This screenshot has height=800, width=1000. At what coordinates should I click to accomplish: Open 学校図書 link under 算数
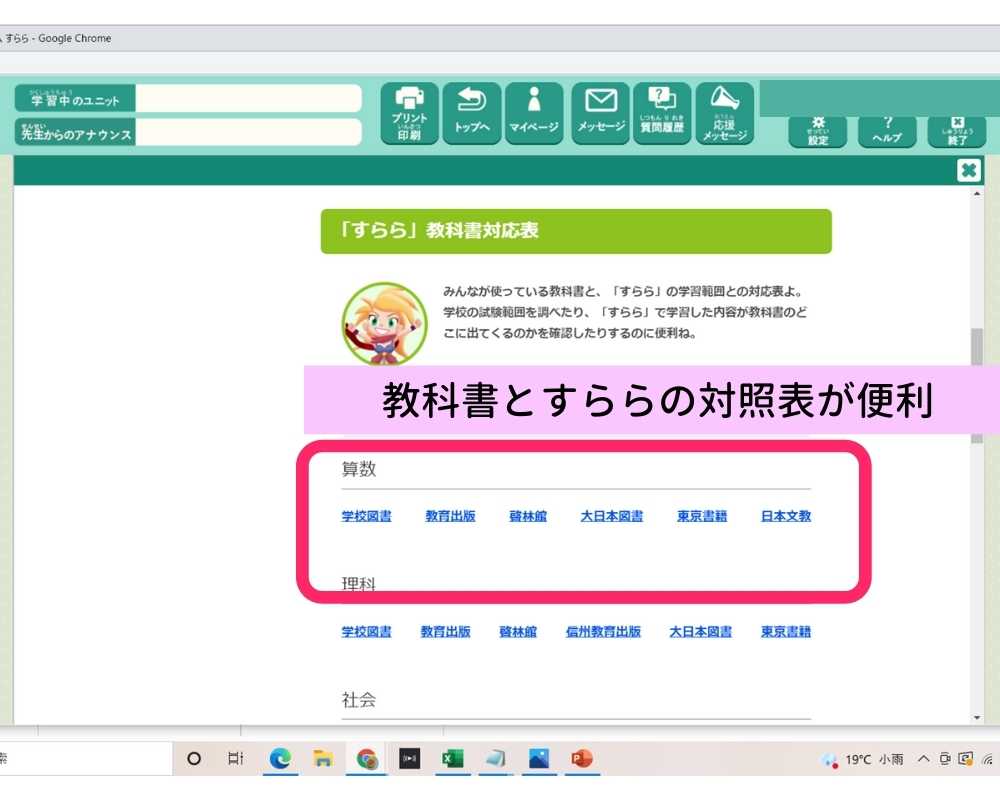pyautogui.click(x=366, y=516)
